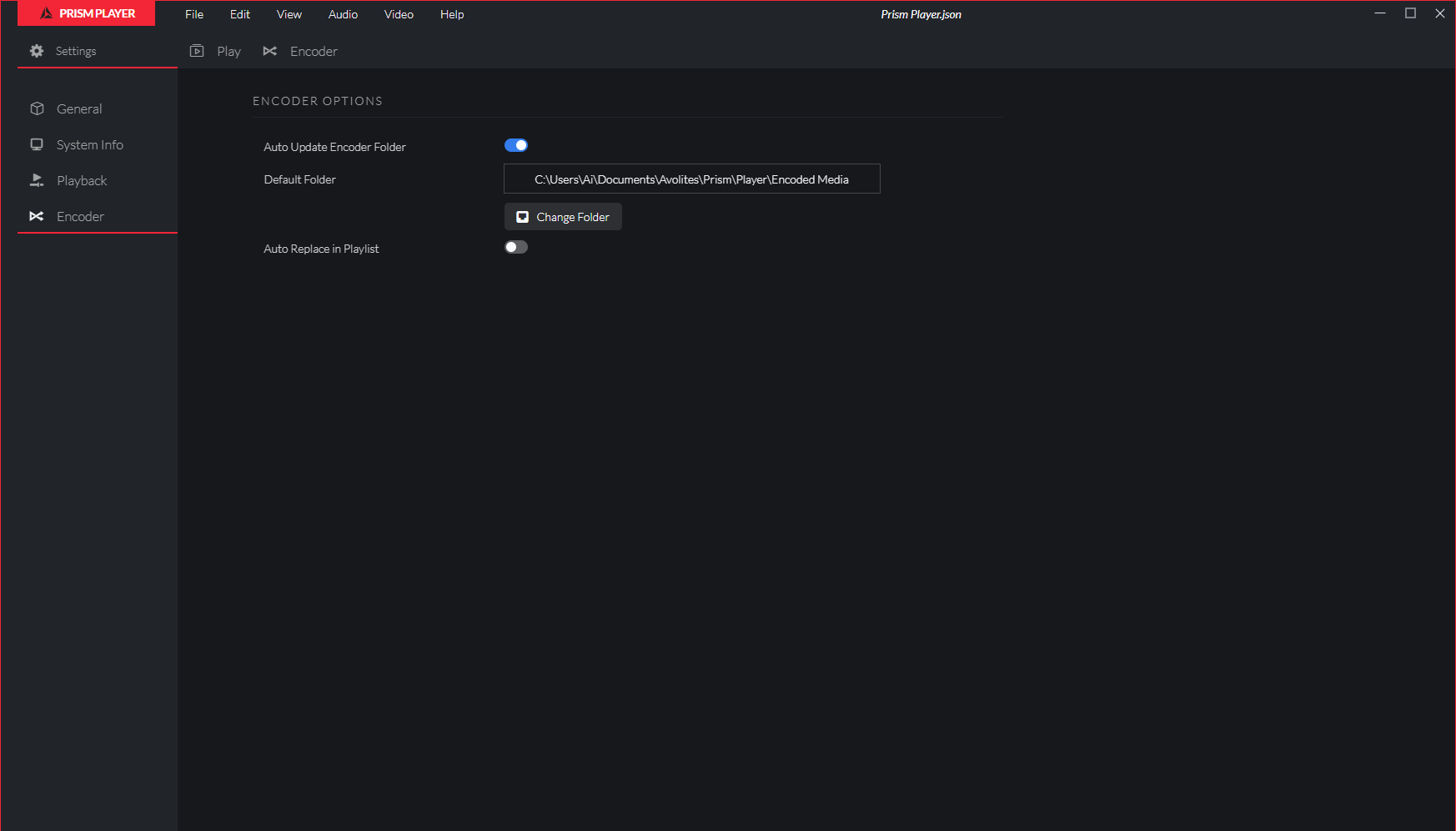
Task: Open the Audio menu
Action: point(342,14)
